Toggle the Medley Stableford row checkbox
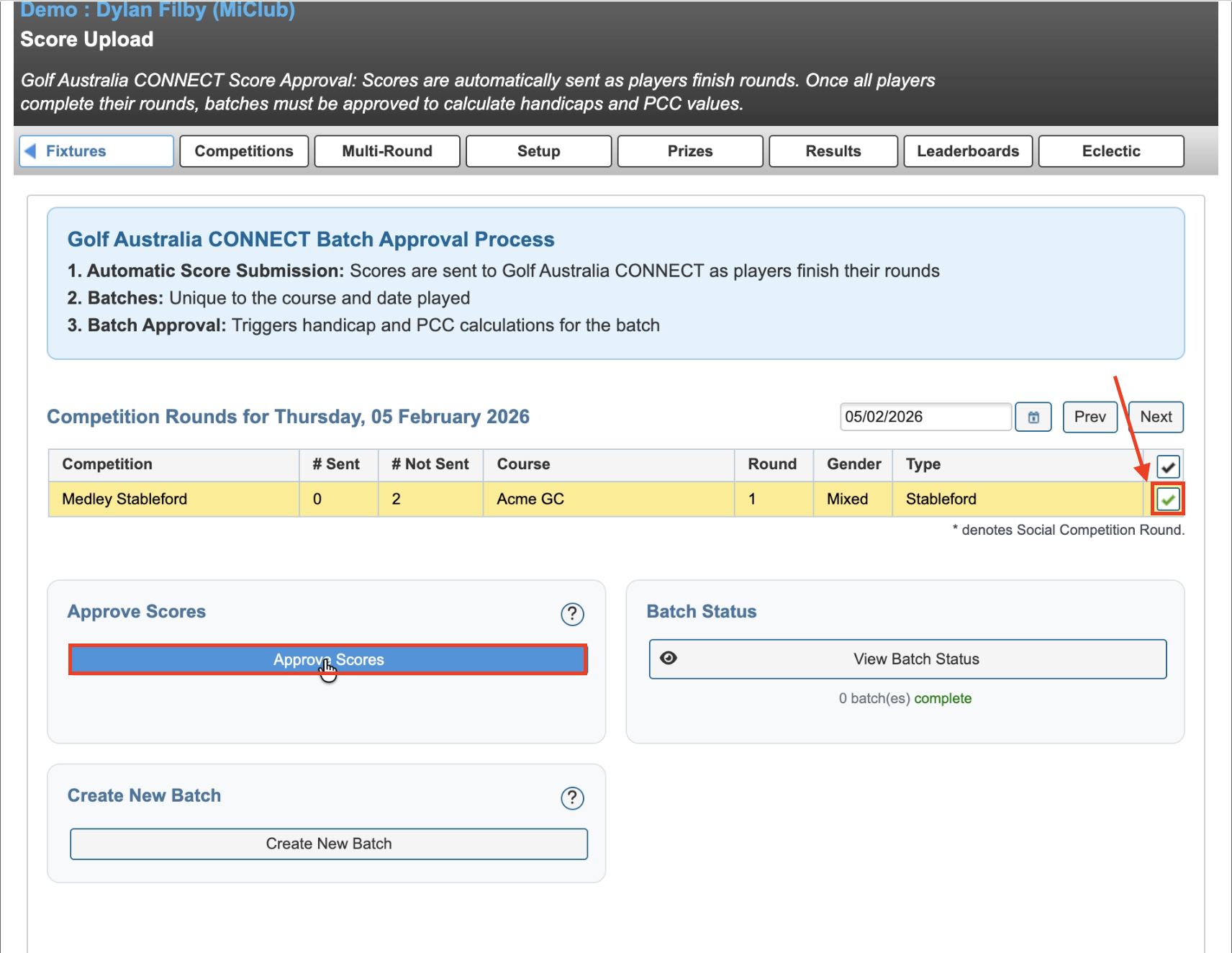This screenshot has width=1232, height=953. (x=1168, y=499)
